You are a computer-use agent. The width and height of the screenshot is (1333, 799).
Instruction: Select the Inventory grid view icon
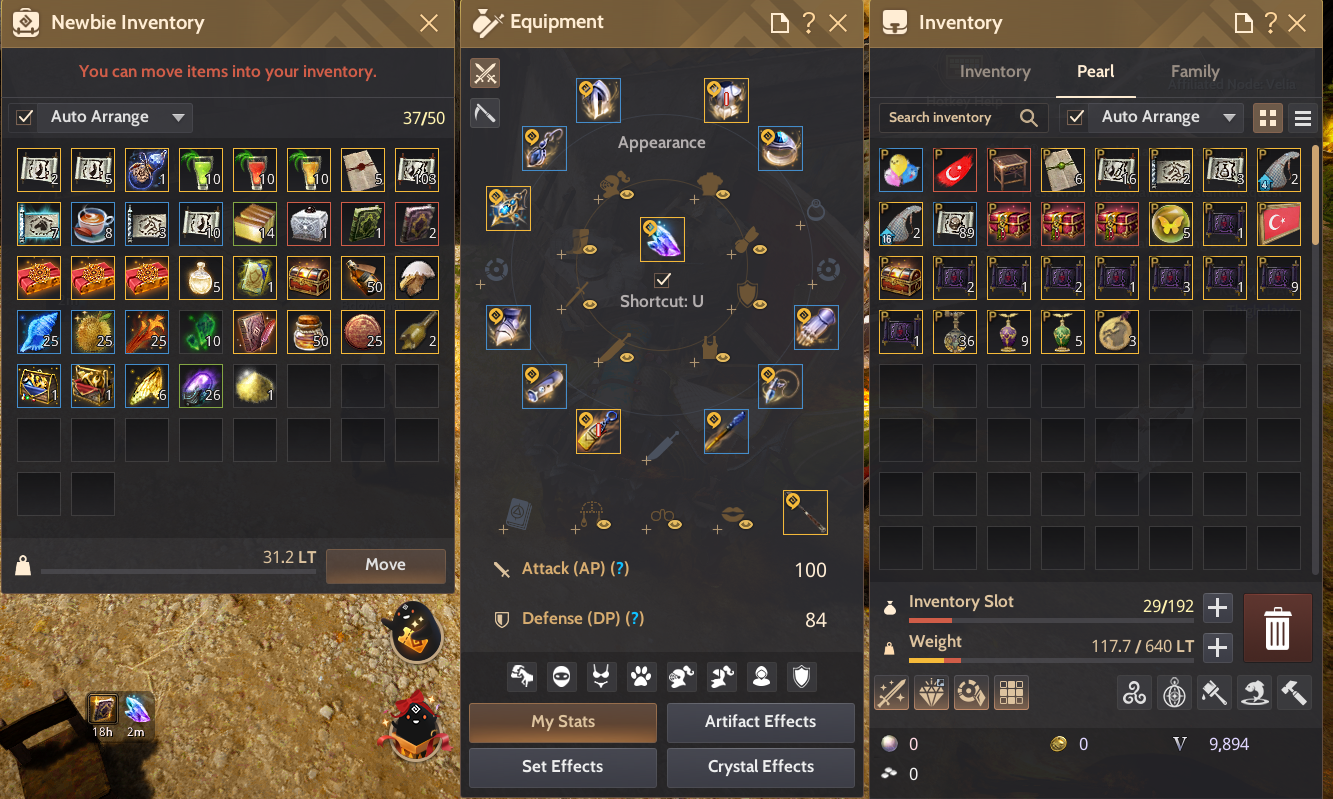pos(1268,118)
